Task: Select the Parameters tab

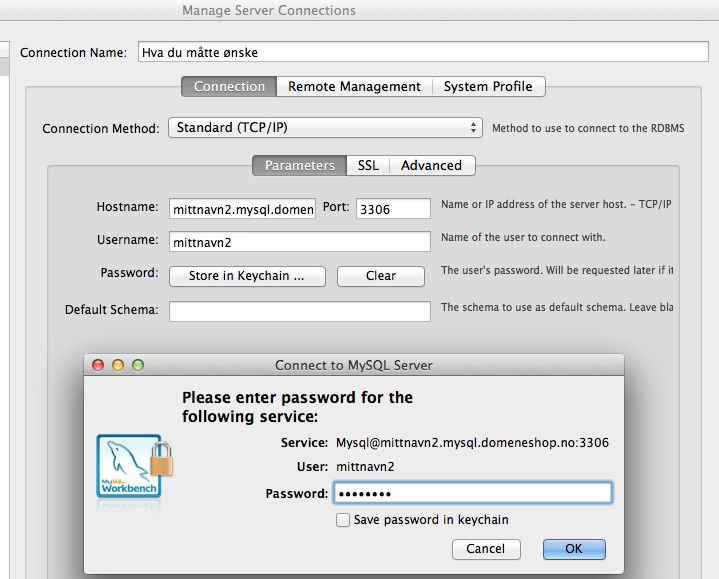Action: [299, 165]
